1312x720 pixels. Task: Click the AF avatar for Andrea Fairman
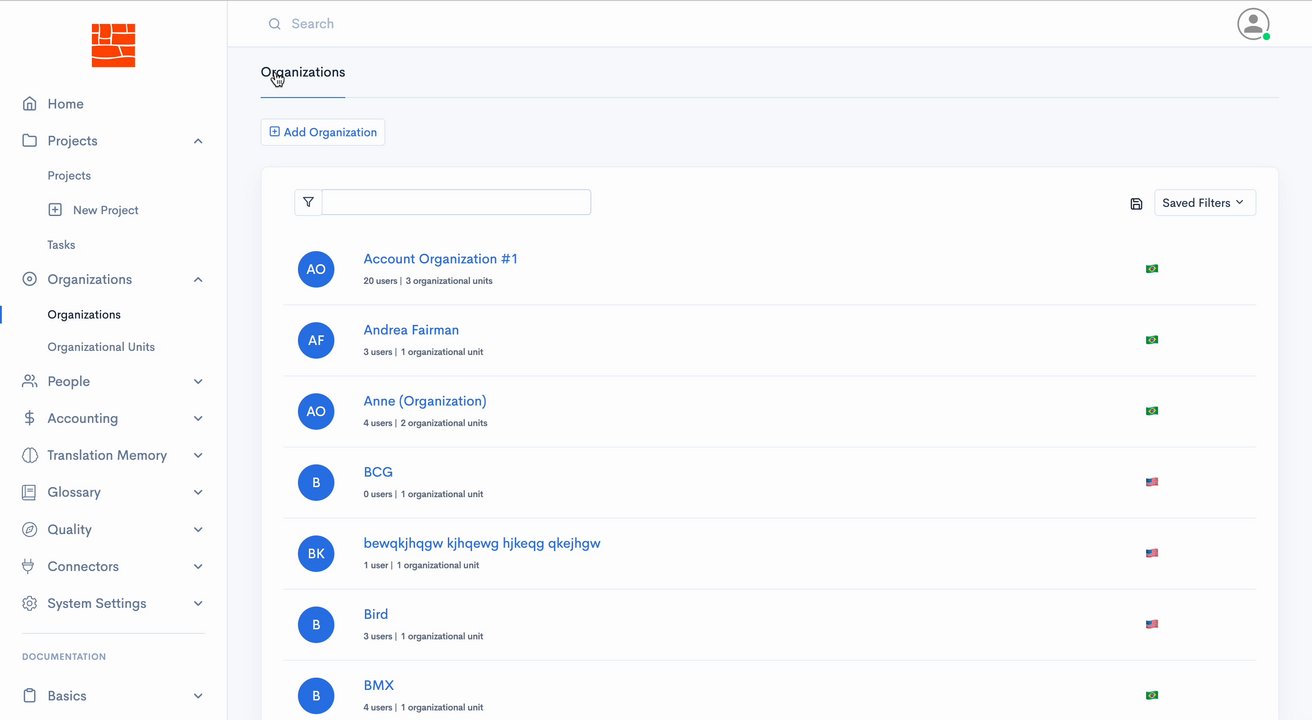(316, 340)
